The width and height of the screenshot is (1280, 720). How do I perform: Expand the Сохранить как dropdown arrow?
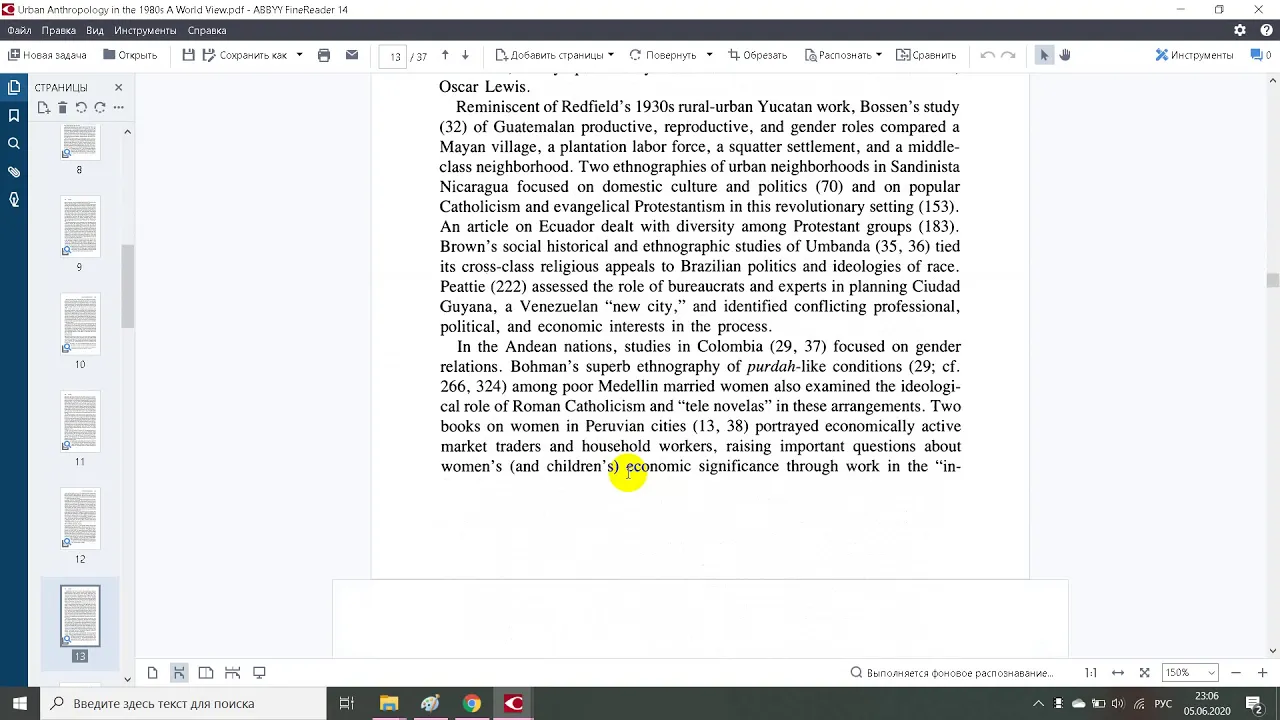[299, 55]
